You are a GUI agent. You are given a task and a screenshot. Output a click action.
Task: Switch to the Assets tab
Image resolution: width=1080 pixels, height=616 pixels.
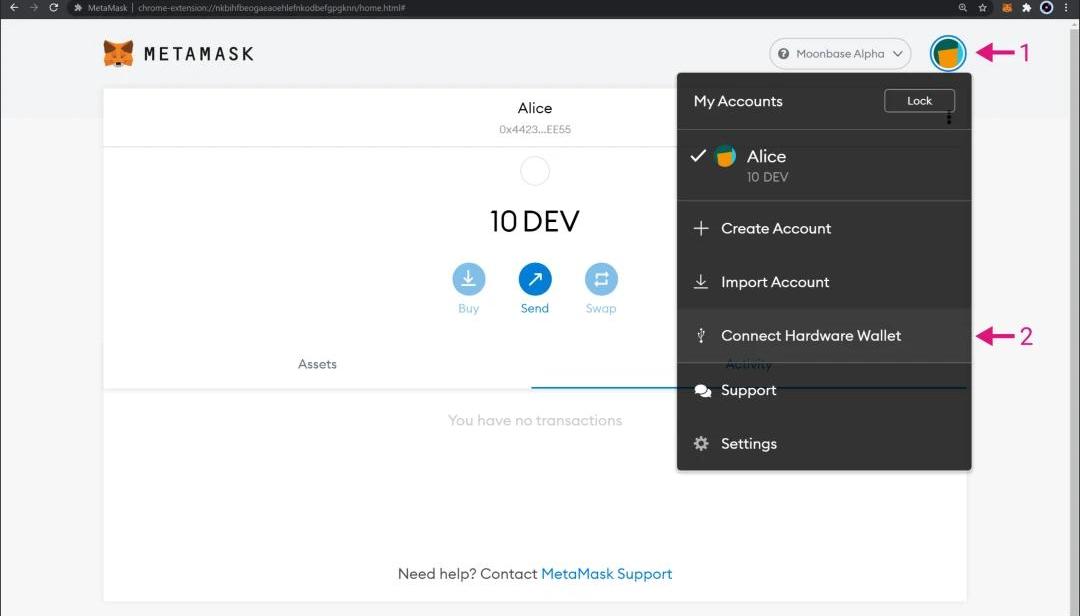click(317, 365)
